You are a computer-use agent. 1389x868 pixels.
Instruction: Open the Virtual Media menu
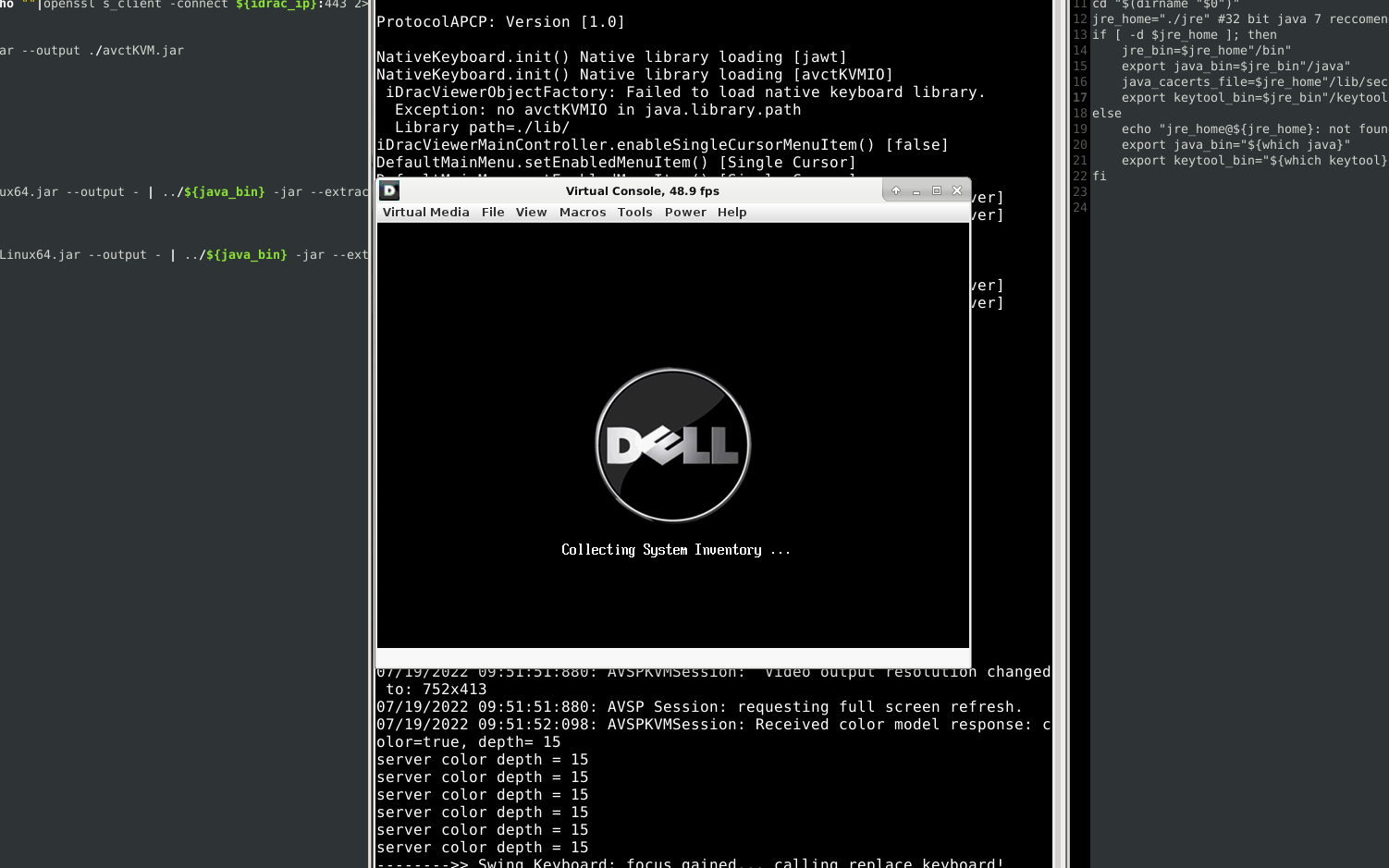[x=425, y=212]
